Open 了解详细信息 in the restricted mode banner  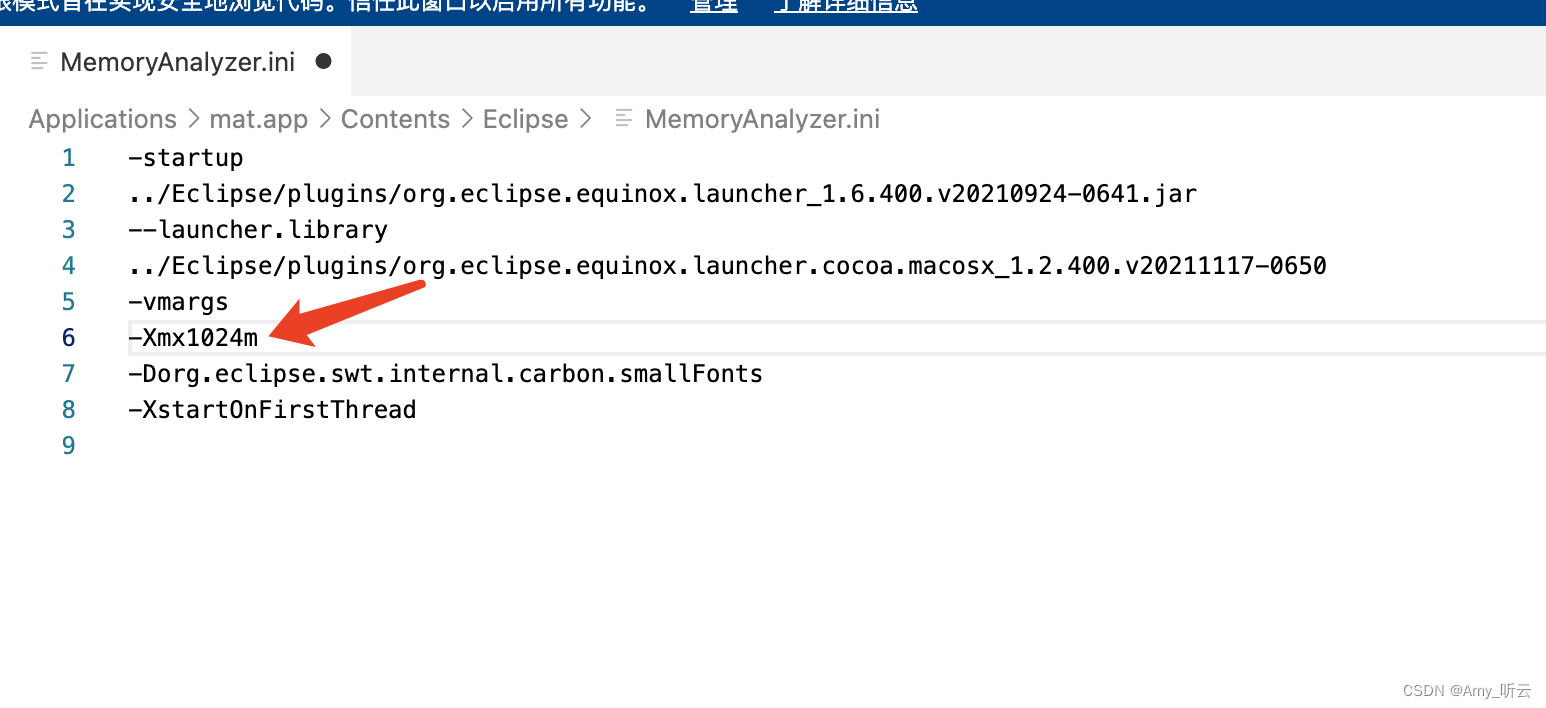845,5
